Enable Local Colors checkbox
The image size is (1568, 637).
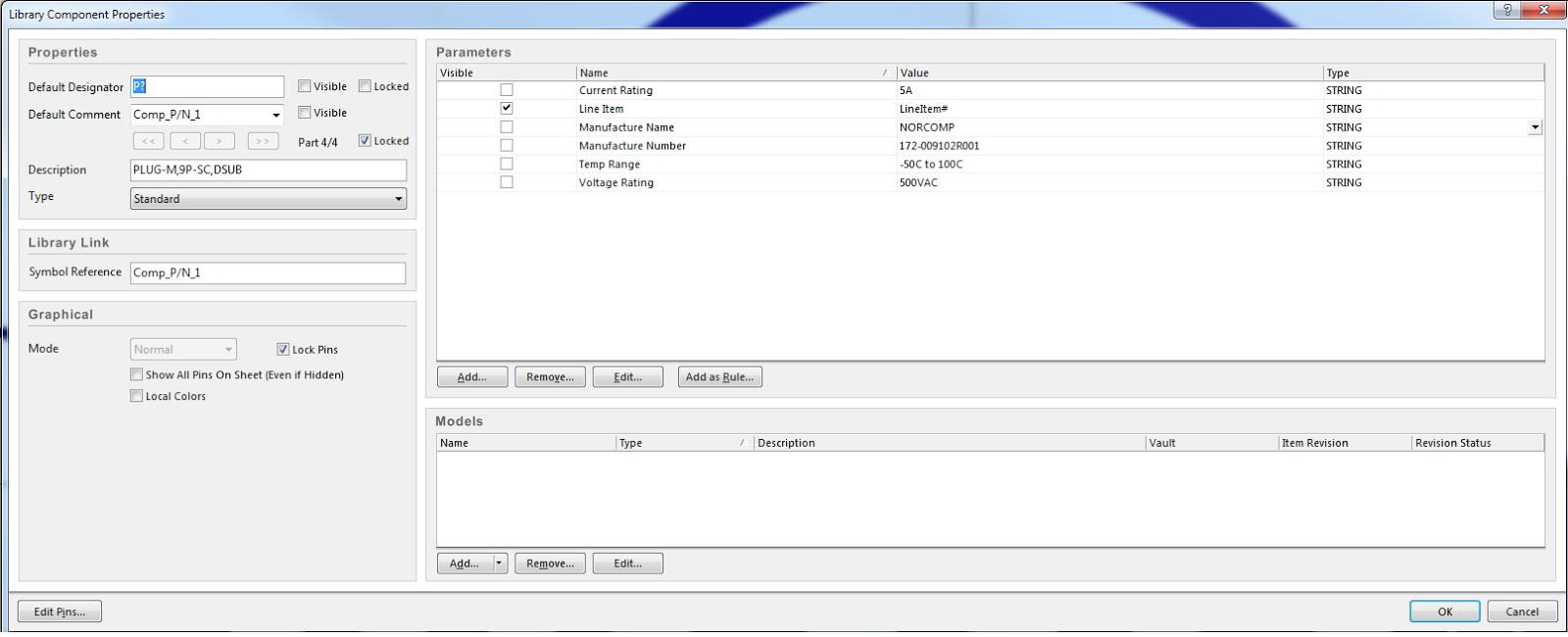click(x=137, y=396)
